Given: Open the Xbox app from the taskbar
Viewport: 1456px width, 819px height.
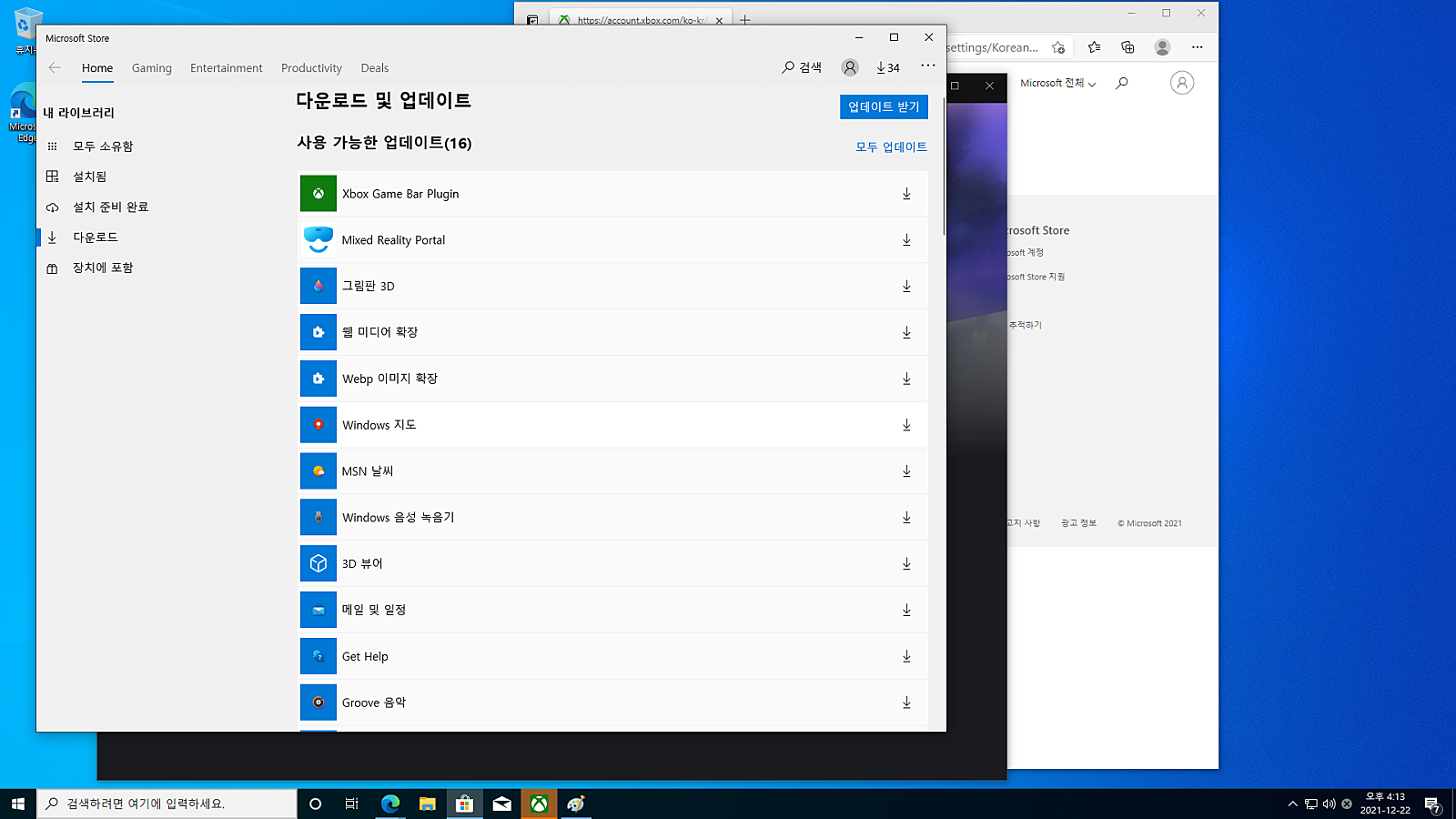Looking at the screenshot, I should tap(539, 804).
